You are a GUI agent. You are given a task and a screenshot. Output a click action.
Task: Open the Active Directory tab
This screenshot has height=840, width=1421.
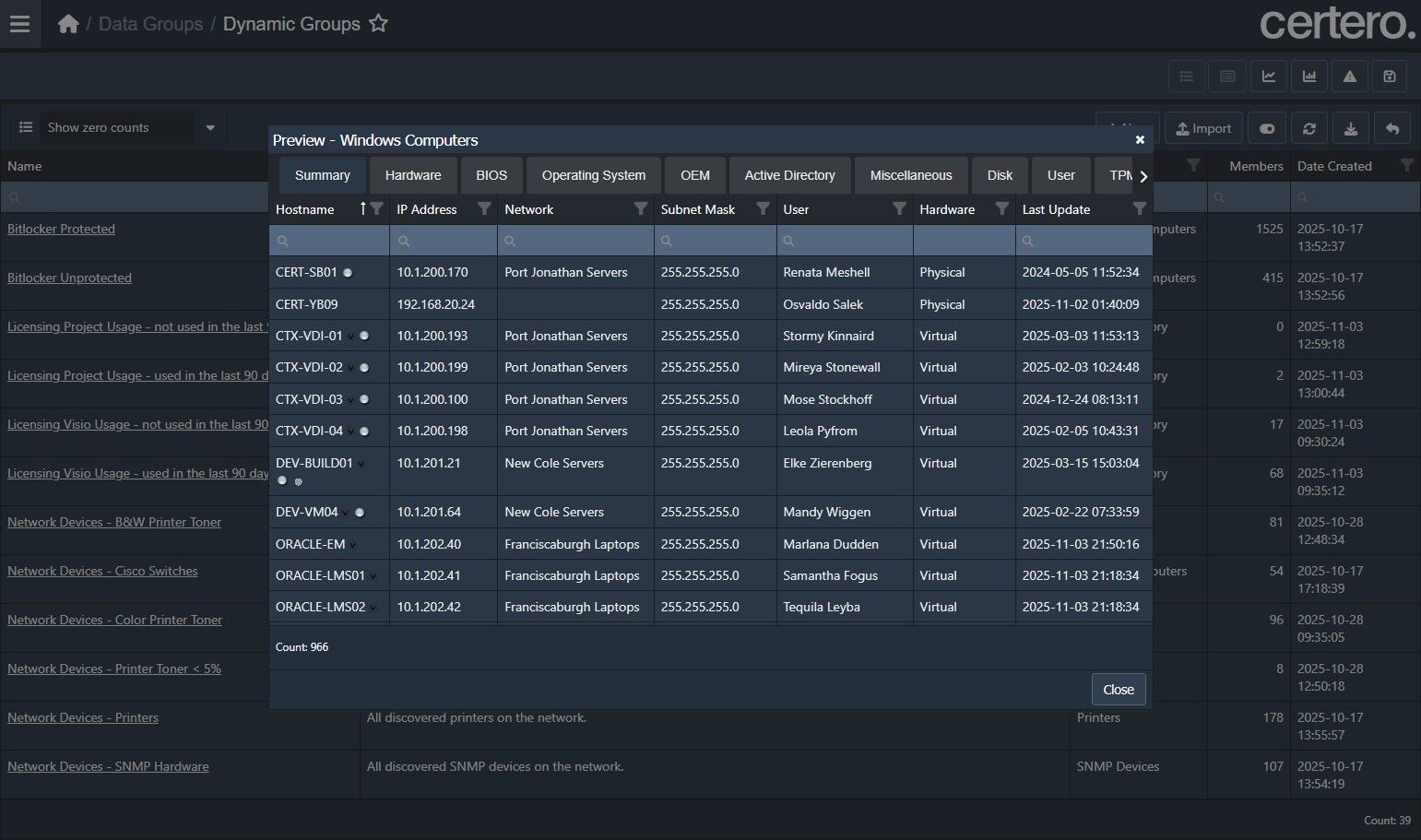pos(789,175)
